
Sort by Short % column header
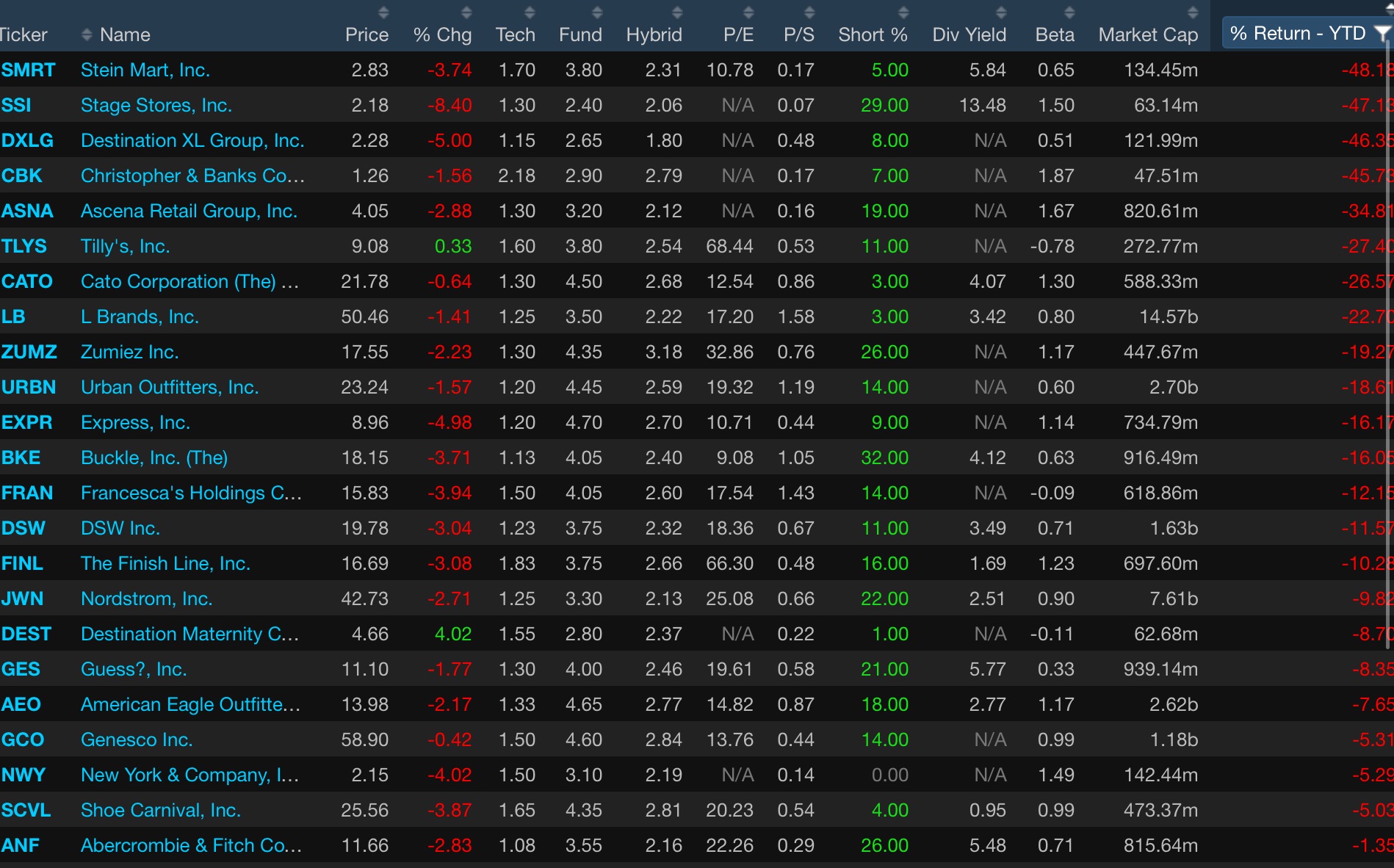(x=873, y=35)
